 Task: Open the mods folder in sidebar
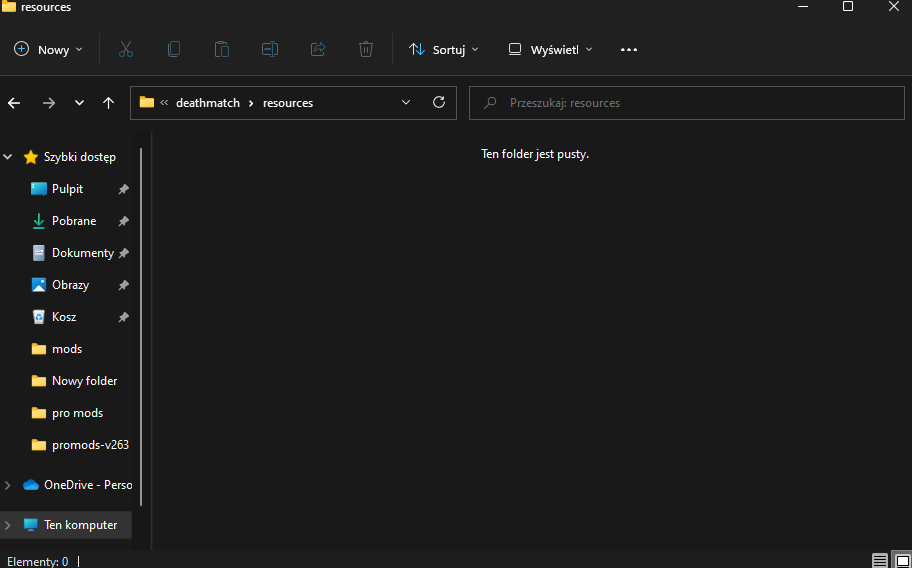pyautogui.click(x=67, y=349)
